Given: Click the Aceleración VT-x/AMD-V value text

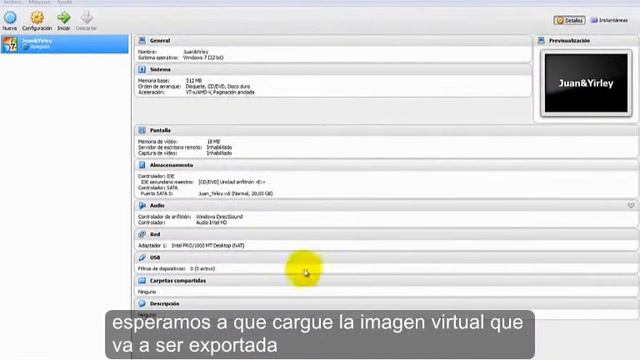Looking at the screenshot, I should tap(220, 92).
